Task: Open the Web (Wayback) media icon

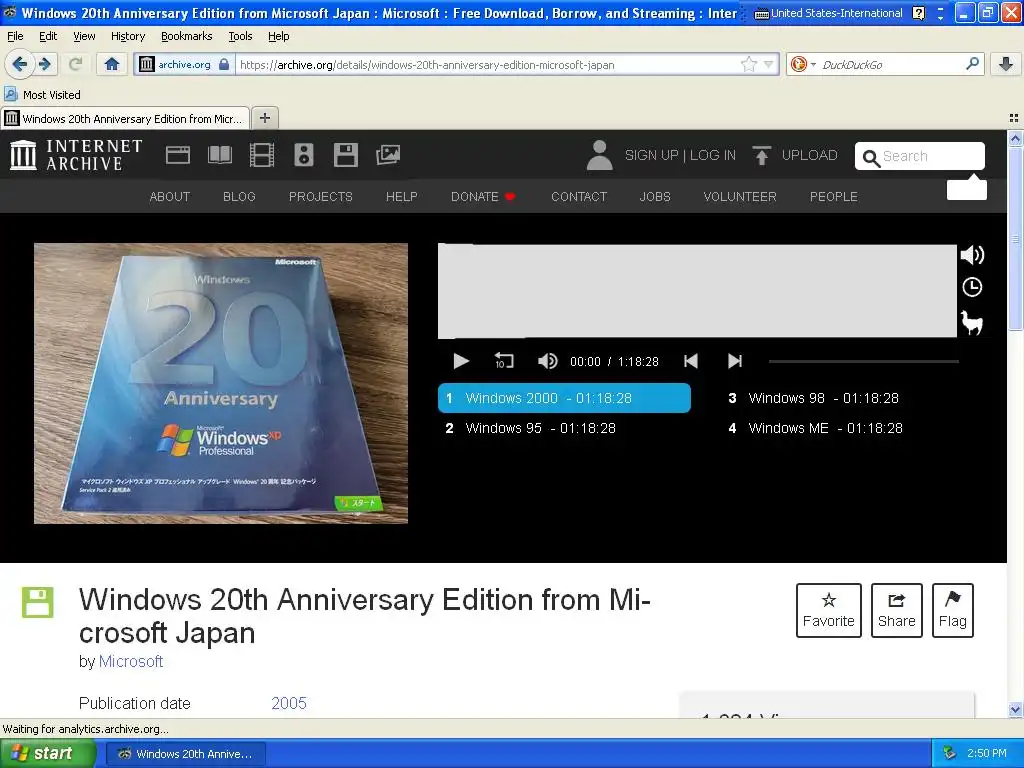Action: click(178, 155)
